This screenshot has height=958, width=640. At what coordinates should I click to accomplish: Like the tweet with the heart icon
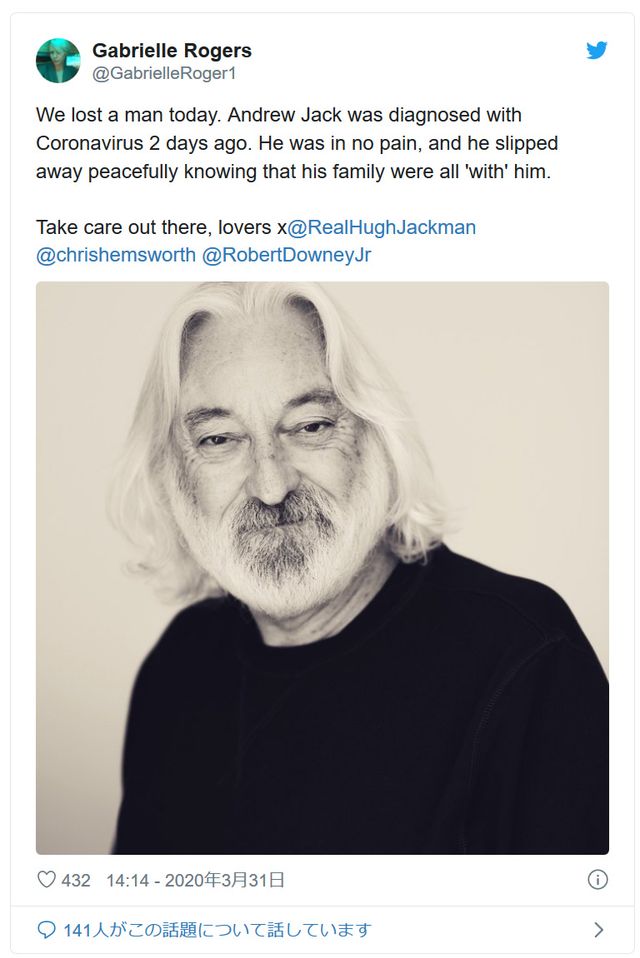click(x=46, y=879)
